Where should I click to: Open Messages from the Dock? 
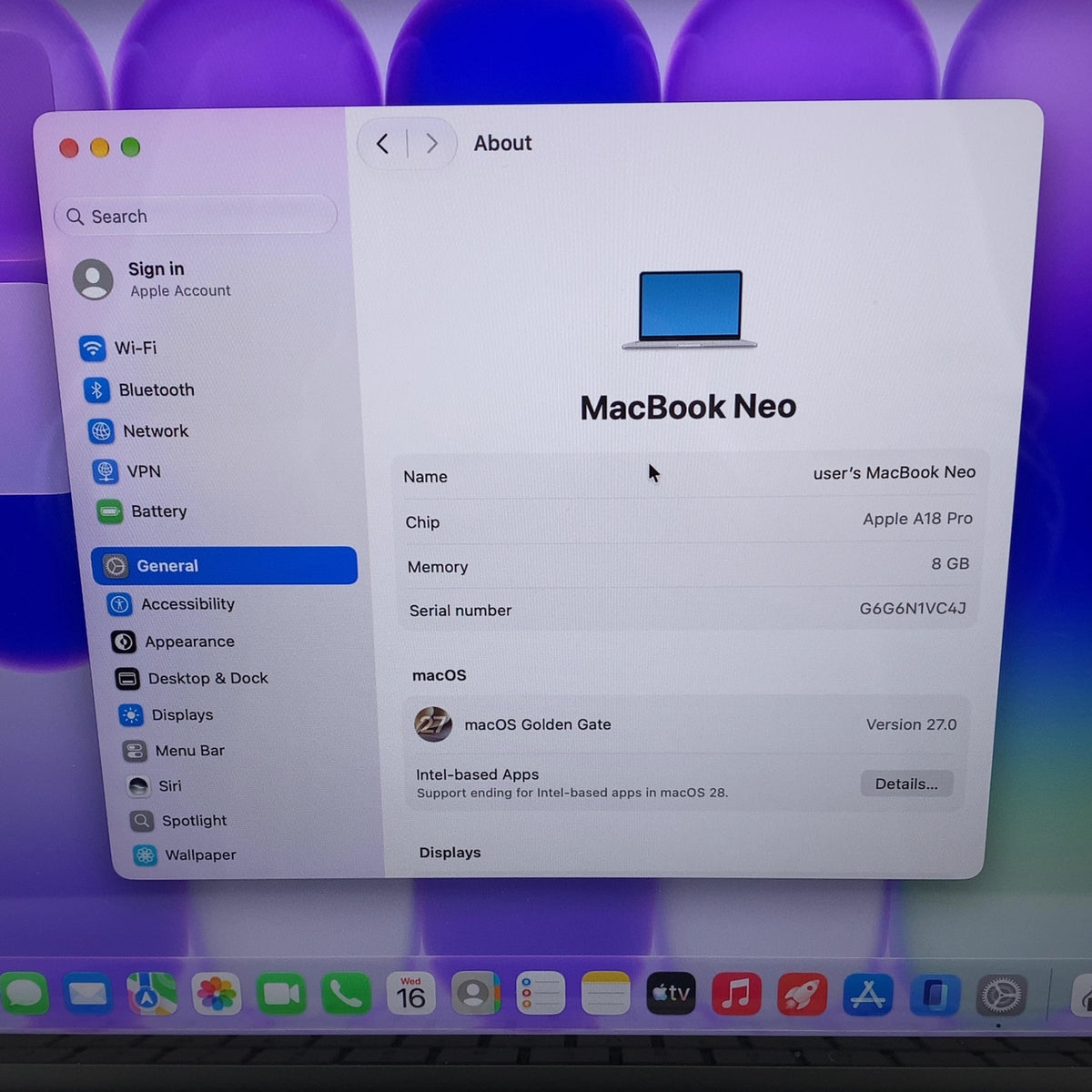point(24,995)
